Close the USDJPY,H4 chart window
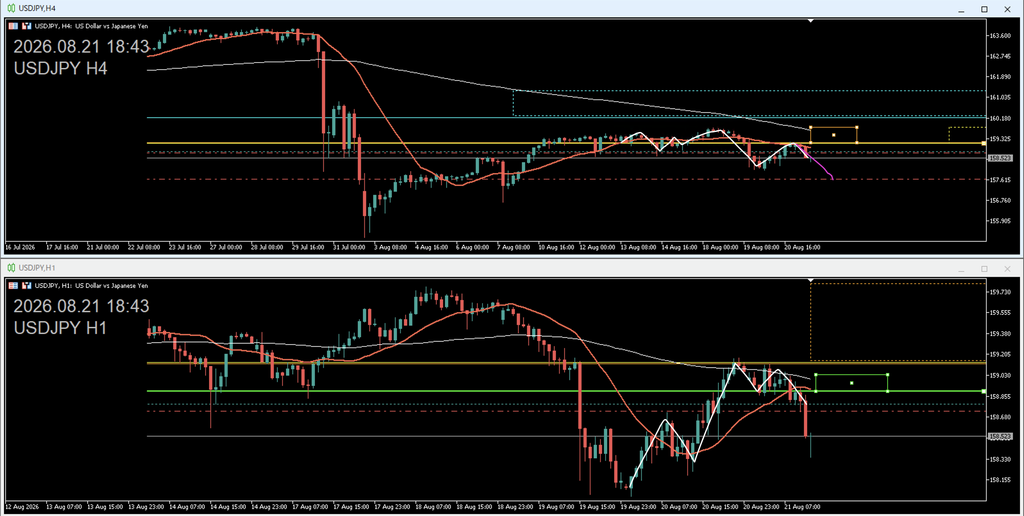The width and height of the screenshot is (1024, 516). pos(1007,9)
